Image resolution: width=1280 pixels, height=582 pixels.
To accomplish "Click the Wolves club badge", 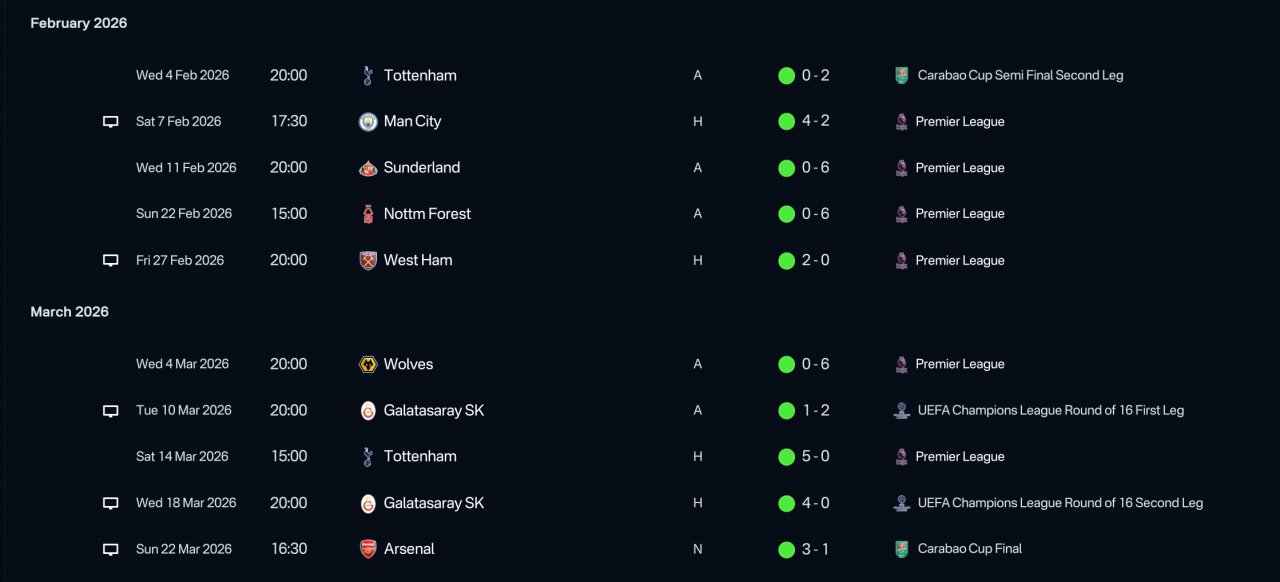I will (x=368, y=364).
